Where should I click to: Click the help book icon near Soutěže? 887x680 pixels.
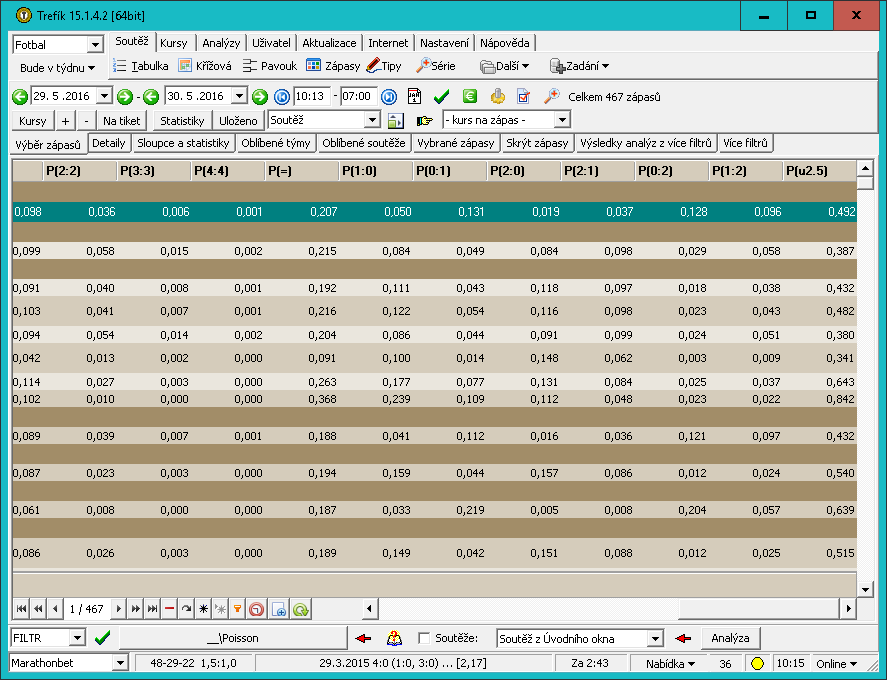(394, 638)
